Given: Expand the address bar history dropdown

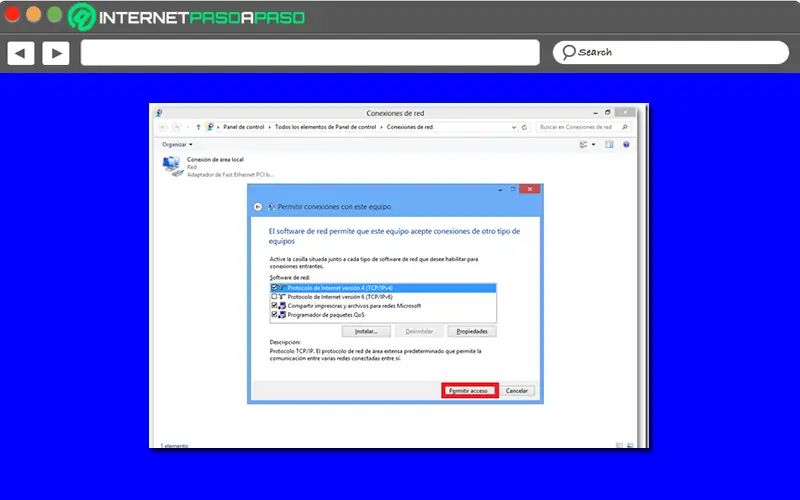Looking at the screenshot, I should 514,127.
